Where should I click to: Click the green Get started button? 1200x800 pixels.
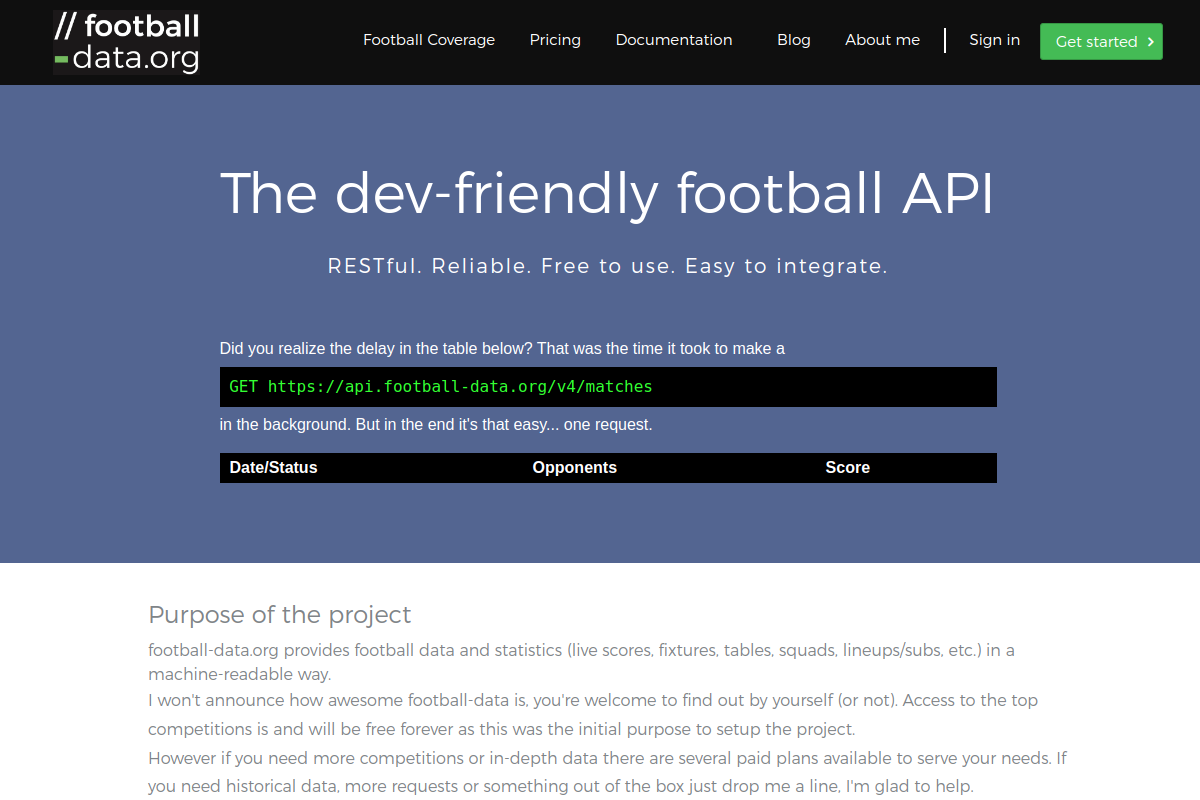[x=1101, y=41]
